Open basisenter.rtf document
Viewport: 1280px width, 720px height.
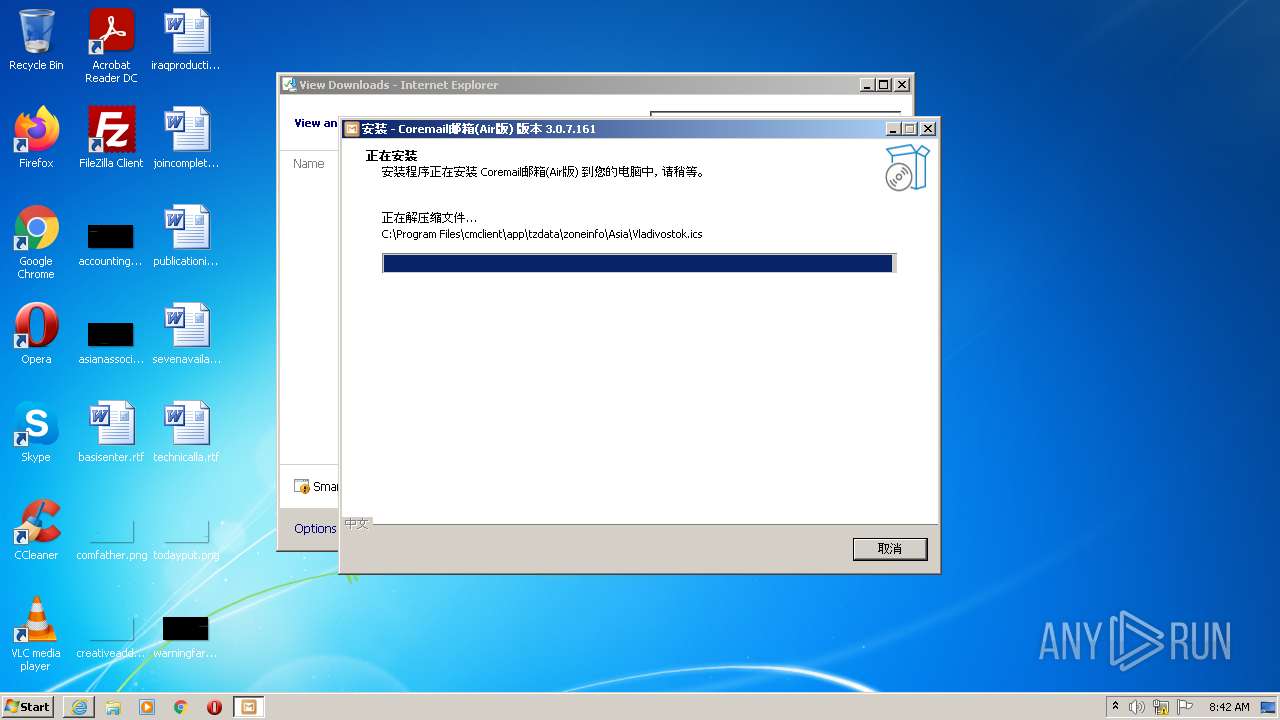pyautogui.click(x=111, y=432)
